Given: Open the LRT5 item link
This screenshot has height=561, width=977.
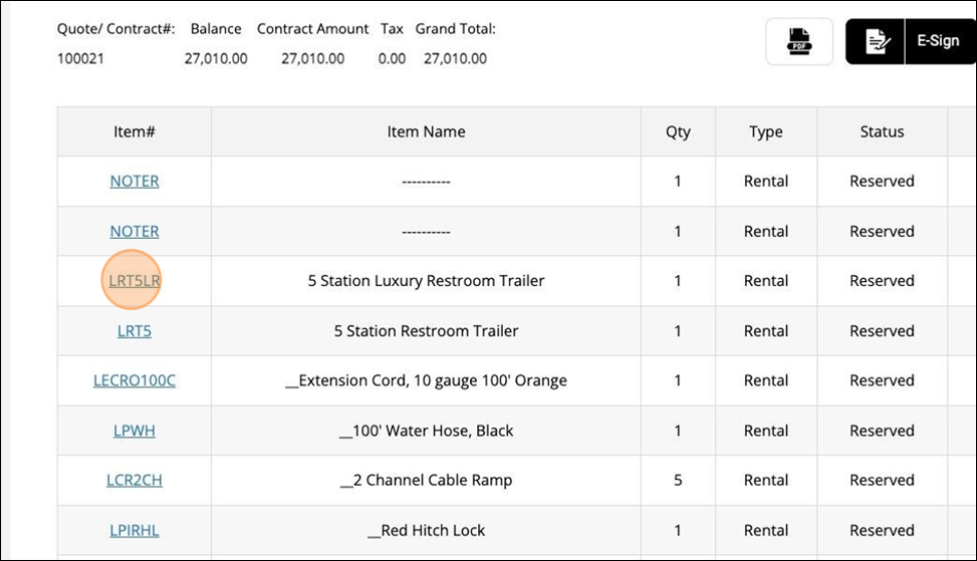Looking at the screenshot, I should [x=134, y=331].
